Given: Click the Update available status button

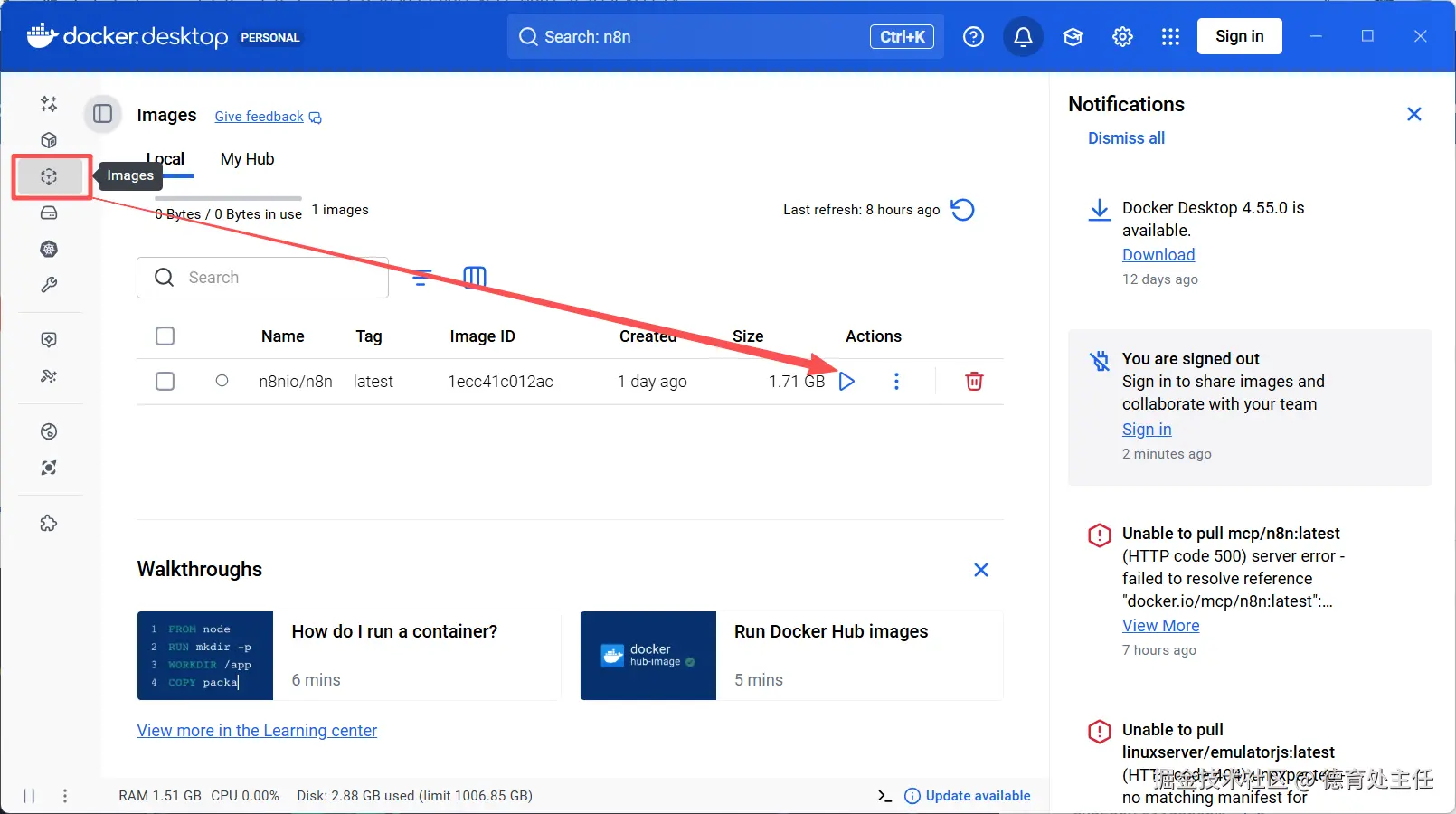Looking at the screenshot, I should pos(967,796).
